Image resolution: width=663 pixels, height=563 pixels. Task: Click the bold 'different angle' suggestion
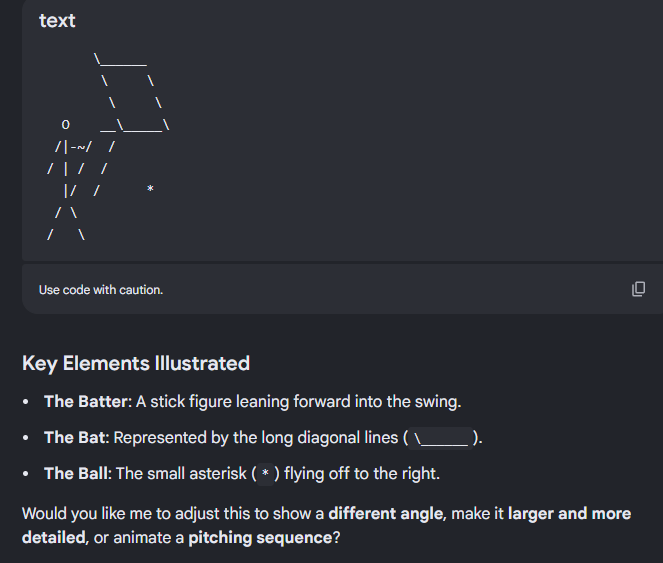click(386, 514)
